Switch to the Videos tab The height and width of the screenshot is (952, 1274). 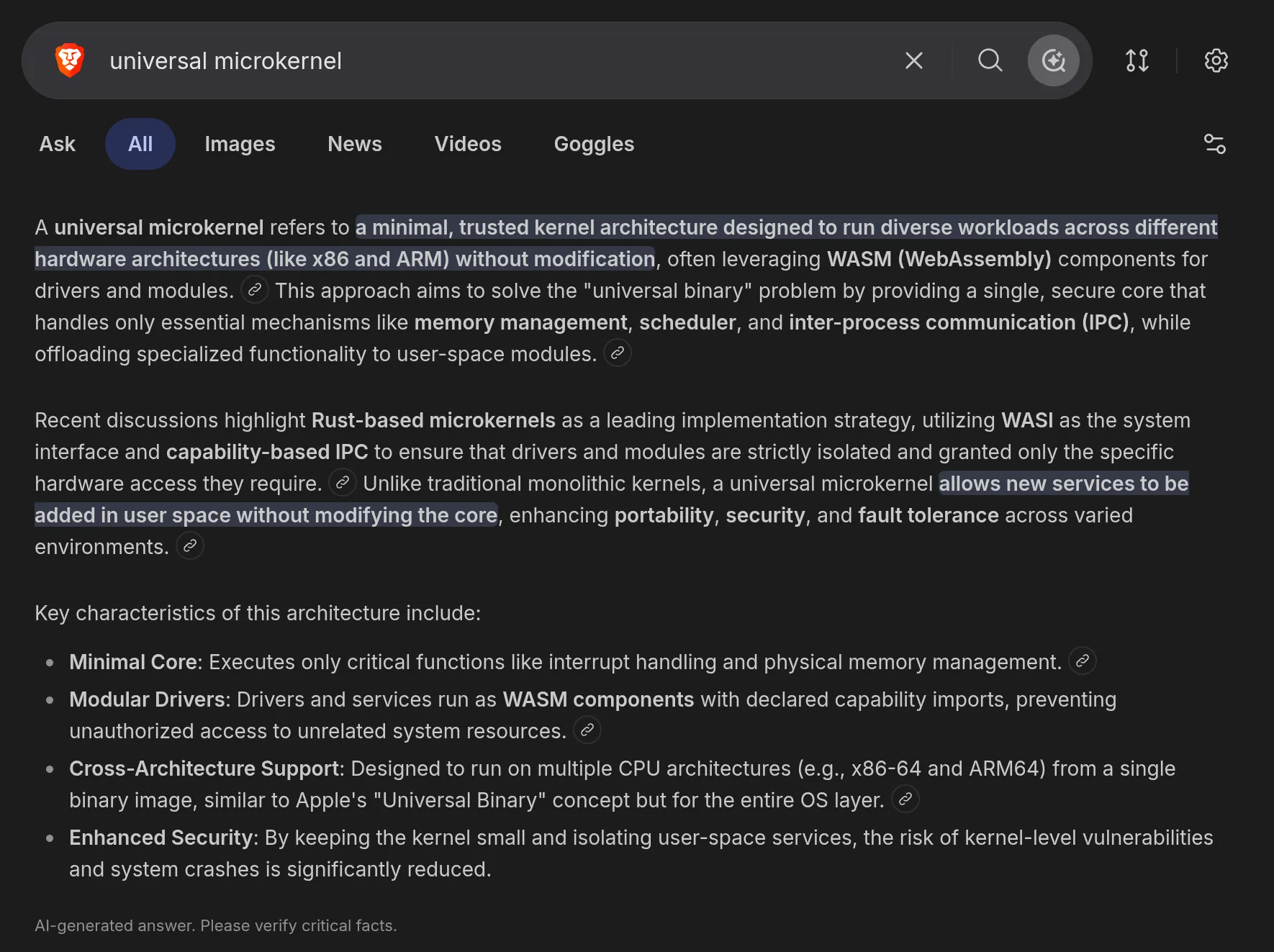[x=467, y=144]
